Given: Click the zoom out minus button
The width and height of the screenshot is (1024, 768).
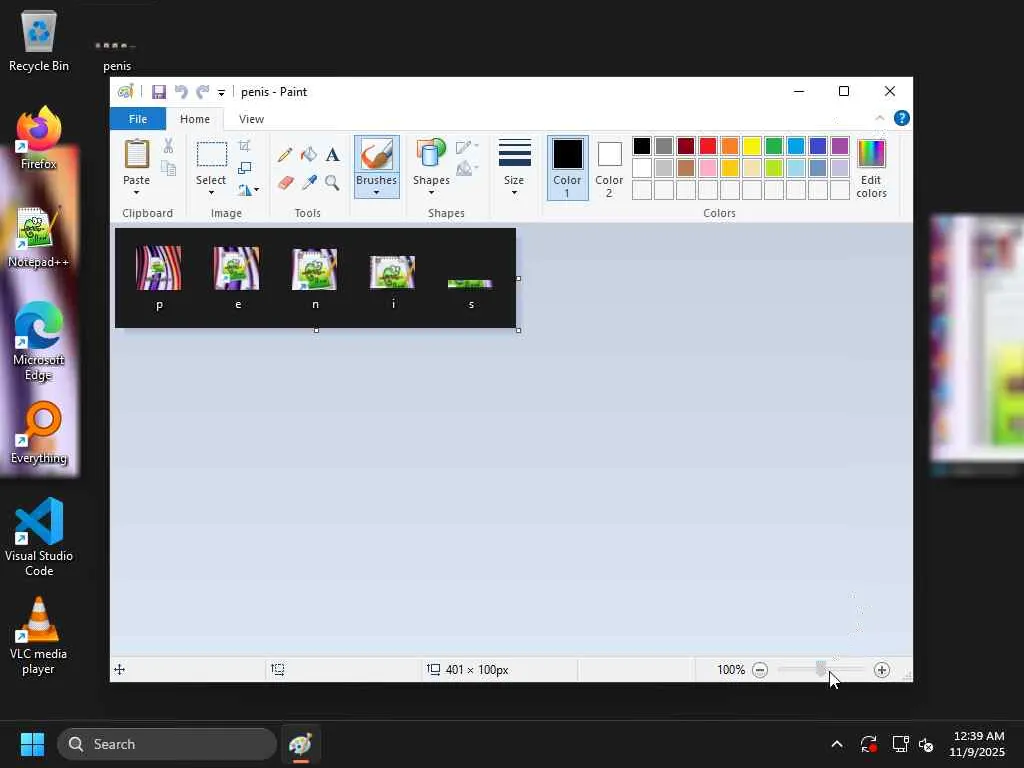Looking at the screenshot, I should pos(760,669).
